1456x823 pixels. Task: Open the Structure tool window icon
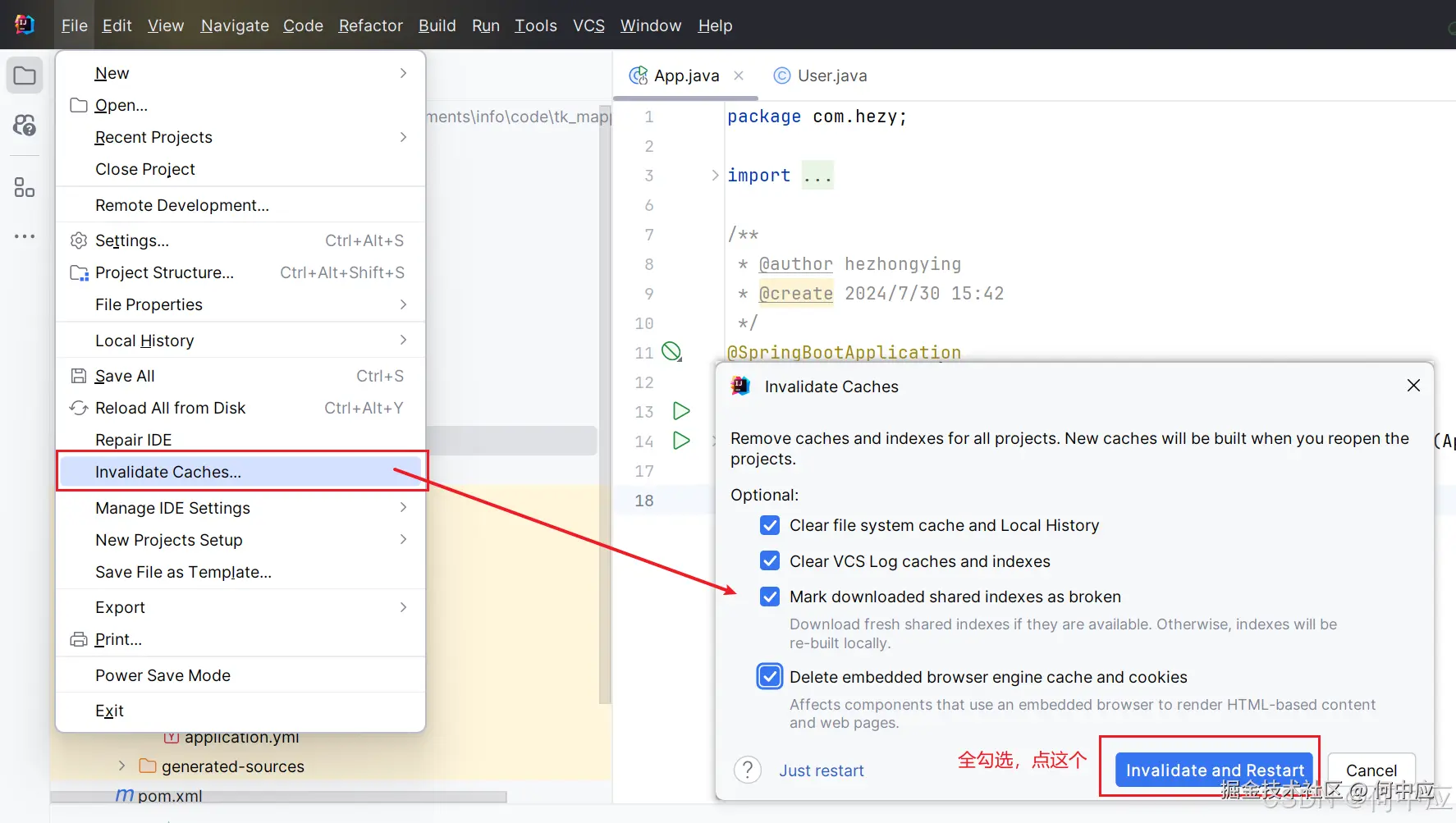point(25,188)
